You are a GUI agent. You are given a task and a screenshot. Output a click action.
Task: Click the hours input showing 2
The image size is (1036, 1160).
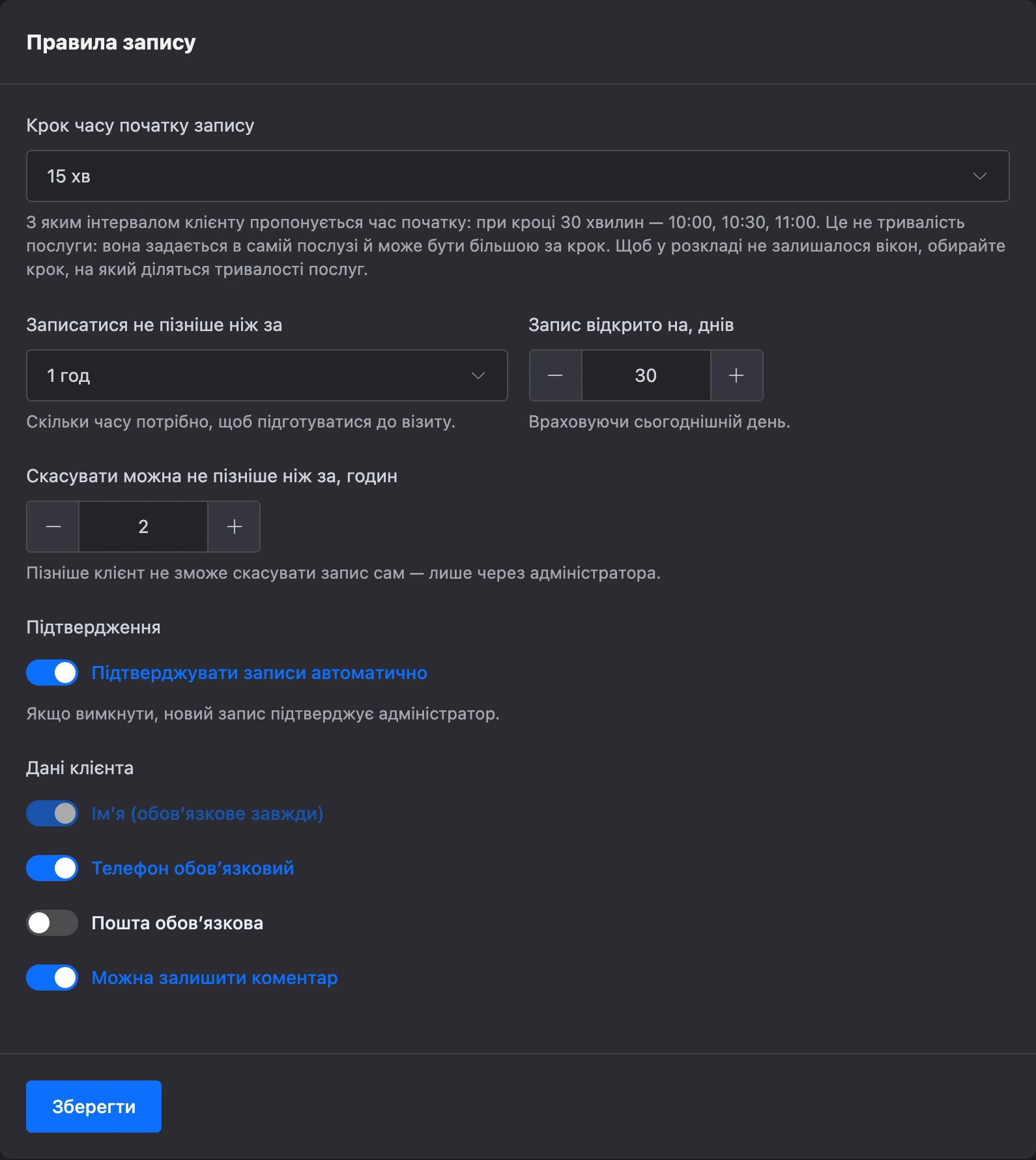(143, 527)
